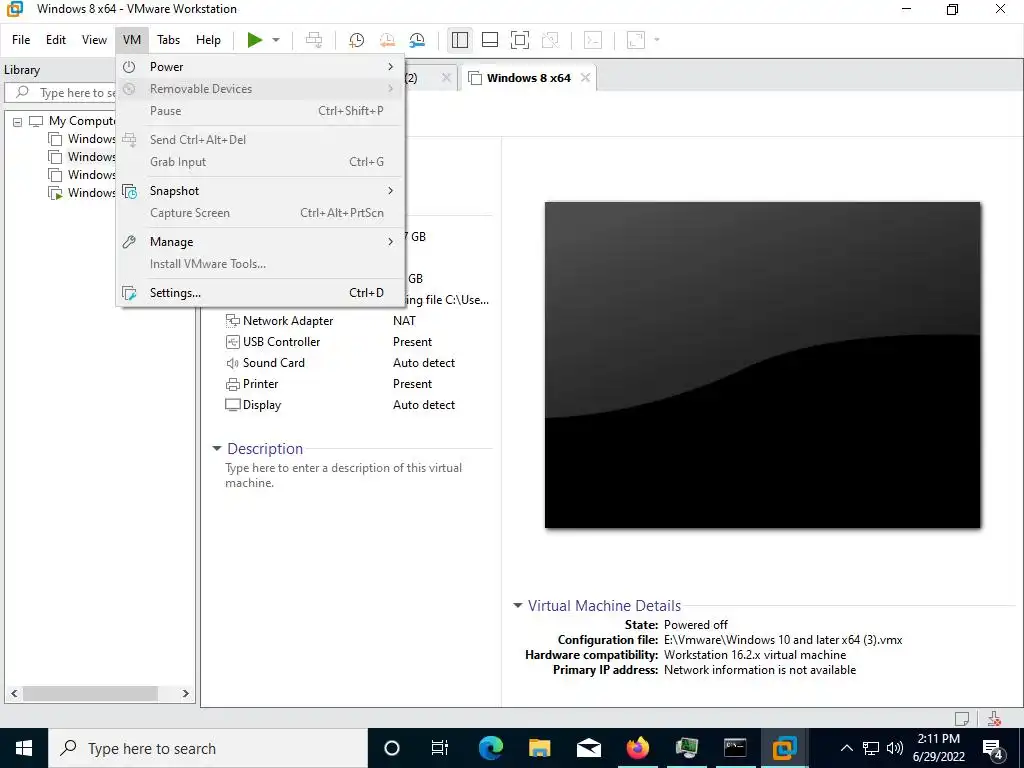The image size is (1024, 768).
Task: Open File Explorer from the taskbar
Action: point(539,748)
